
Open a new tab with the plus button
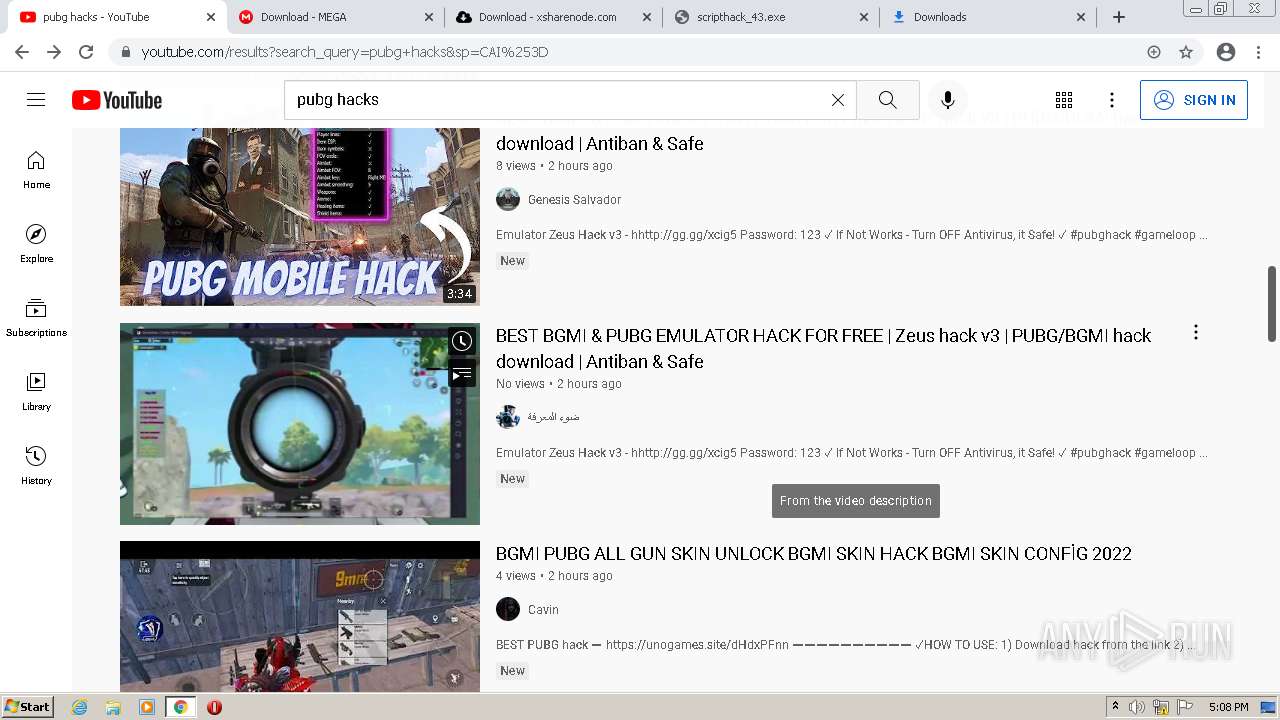coord(1119,17)
